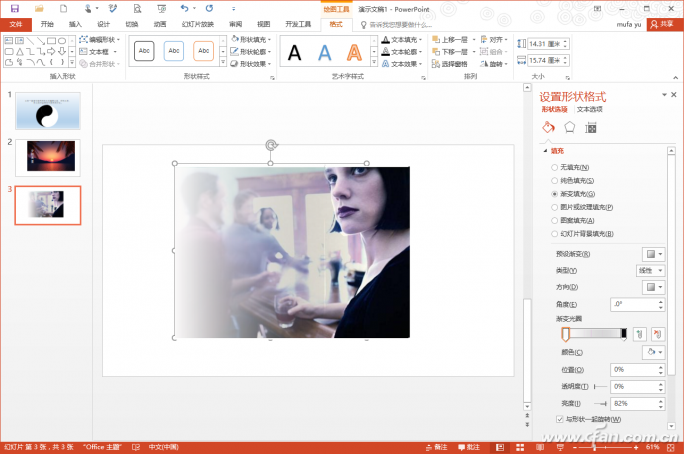Toggle 与形状一起旋转 checkbox
Viewport: 685px width, 454px height.
(558, 419)
